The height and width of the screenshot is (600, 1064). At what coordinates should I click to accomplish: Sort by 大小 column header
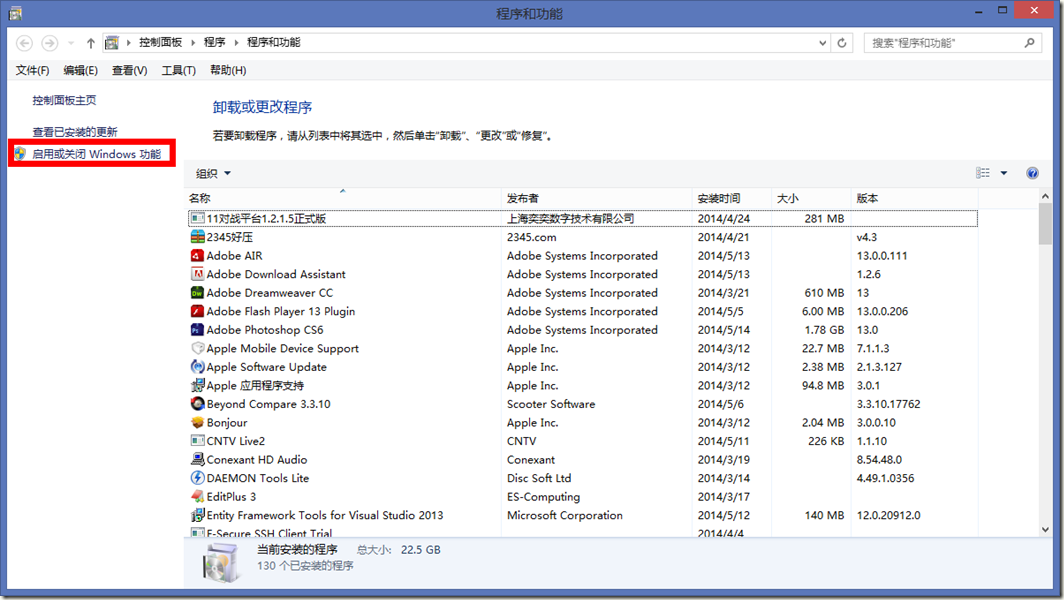(x=811, y=198)
